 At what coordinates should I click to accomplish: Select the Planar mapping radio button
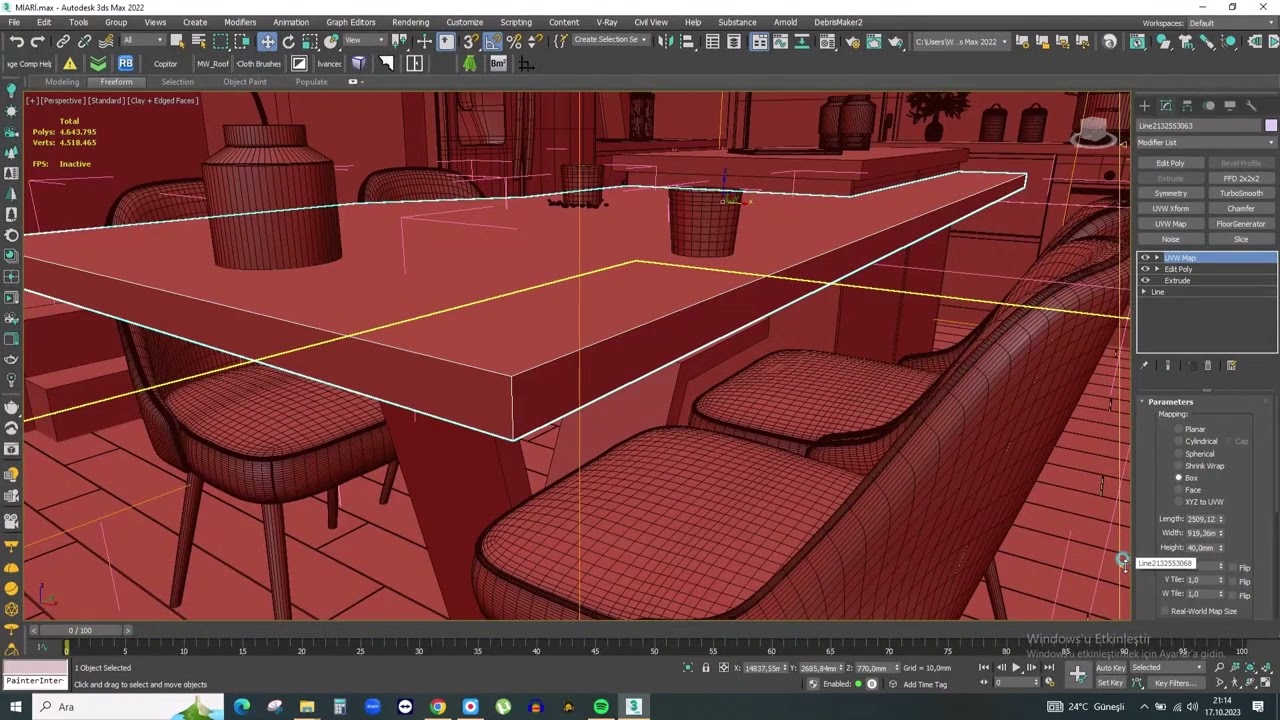click(x=1179, y=429)
